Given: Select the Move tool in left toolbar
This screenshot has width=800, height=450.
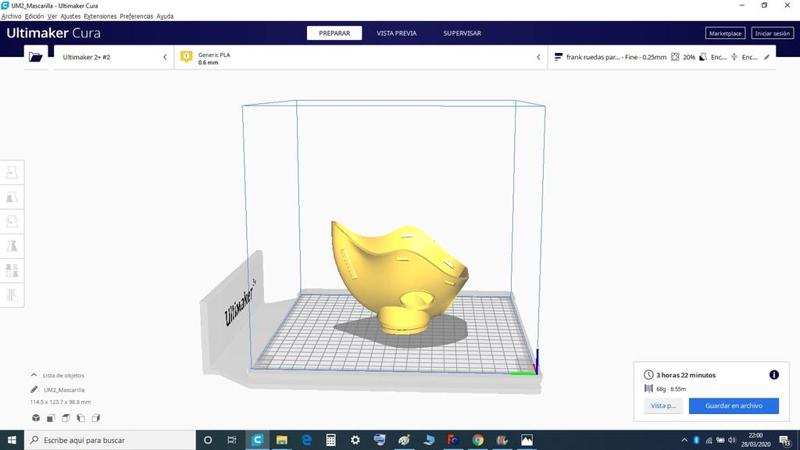Looking at the screenshot, I should pos(12,172).
